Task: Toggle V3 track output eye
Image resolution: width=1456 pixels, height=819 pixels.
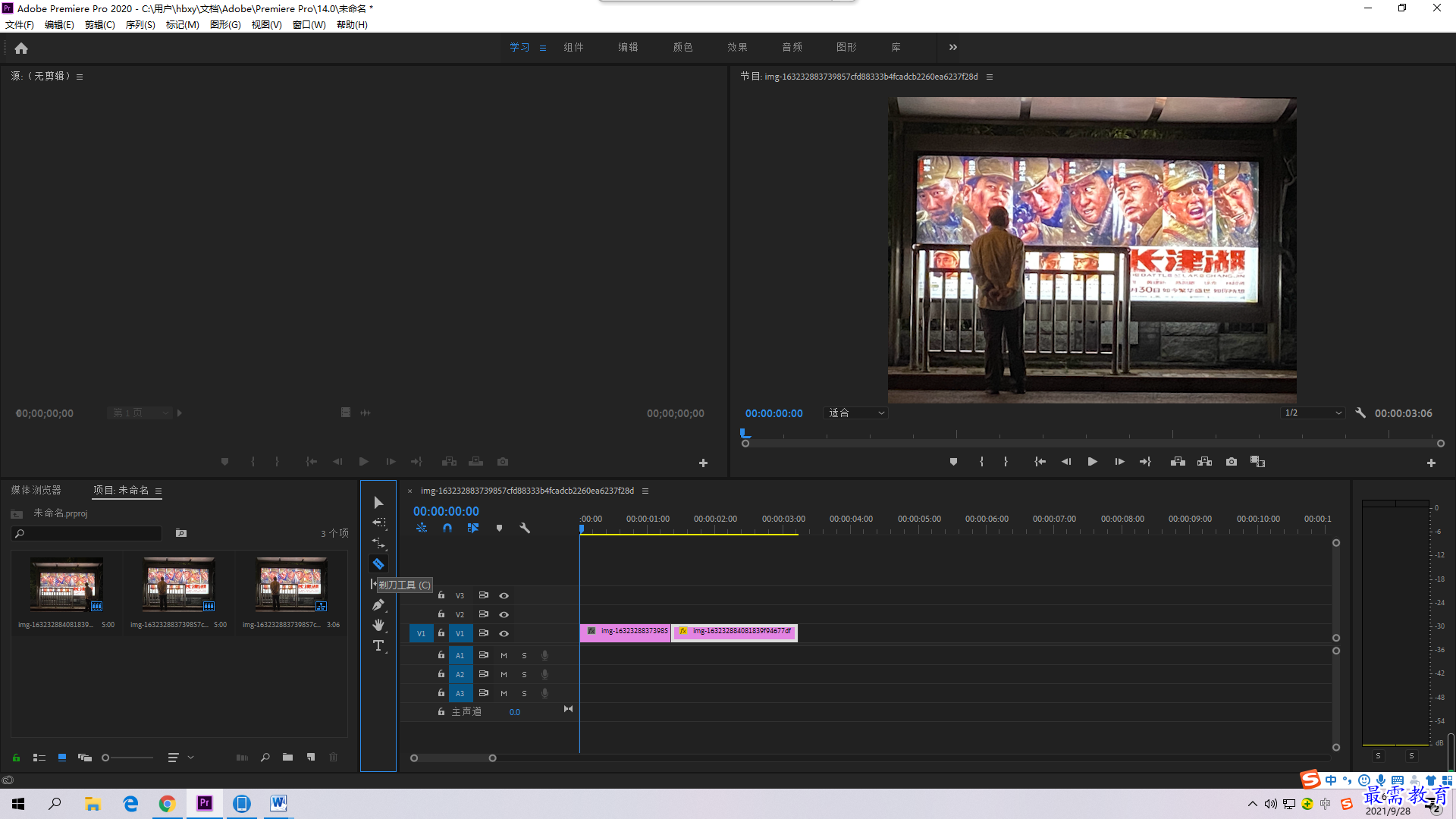Action: click(x=504, y=595)
